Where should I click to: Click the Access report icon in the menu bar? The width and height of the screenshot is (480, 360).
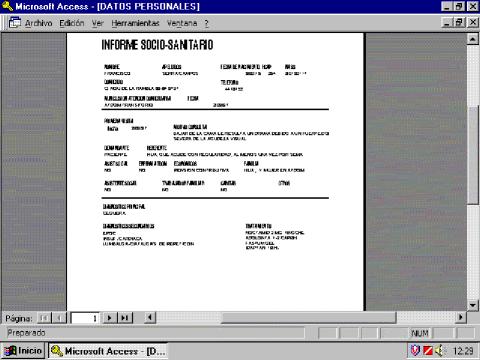pyautogui.click(x=14, y=23)
